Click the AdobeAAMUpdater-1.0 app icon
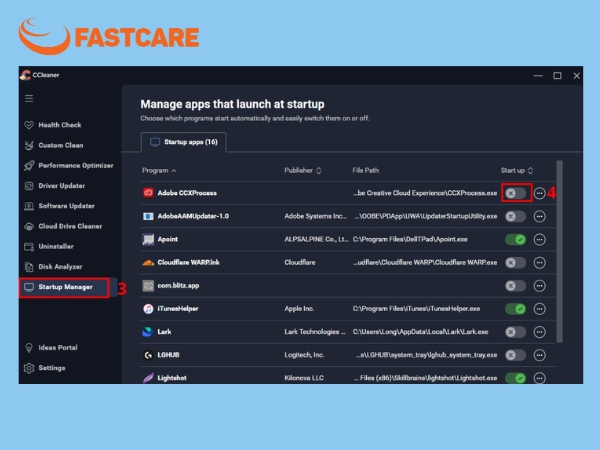600x450 pixels. coord(148,216)
